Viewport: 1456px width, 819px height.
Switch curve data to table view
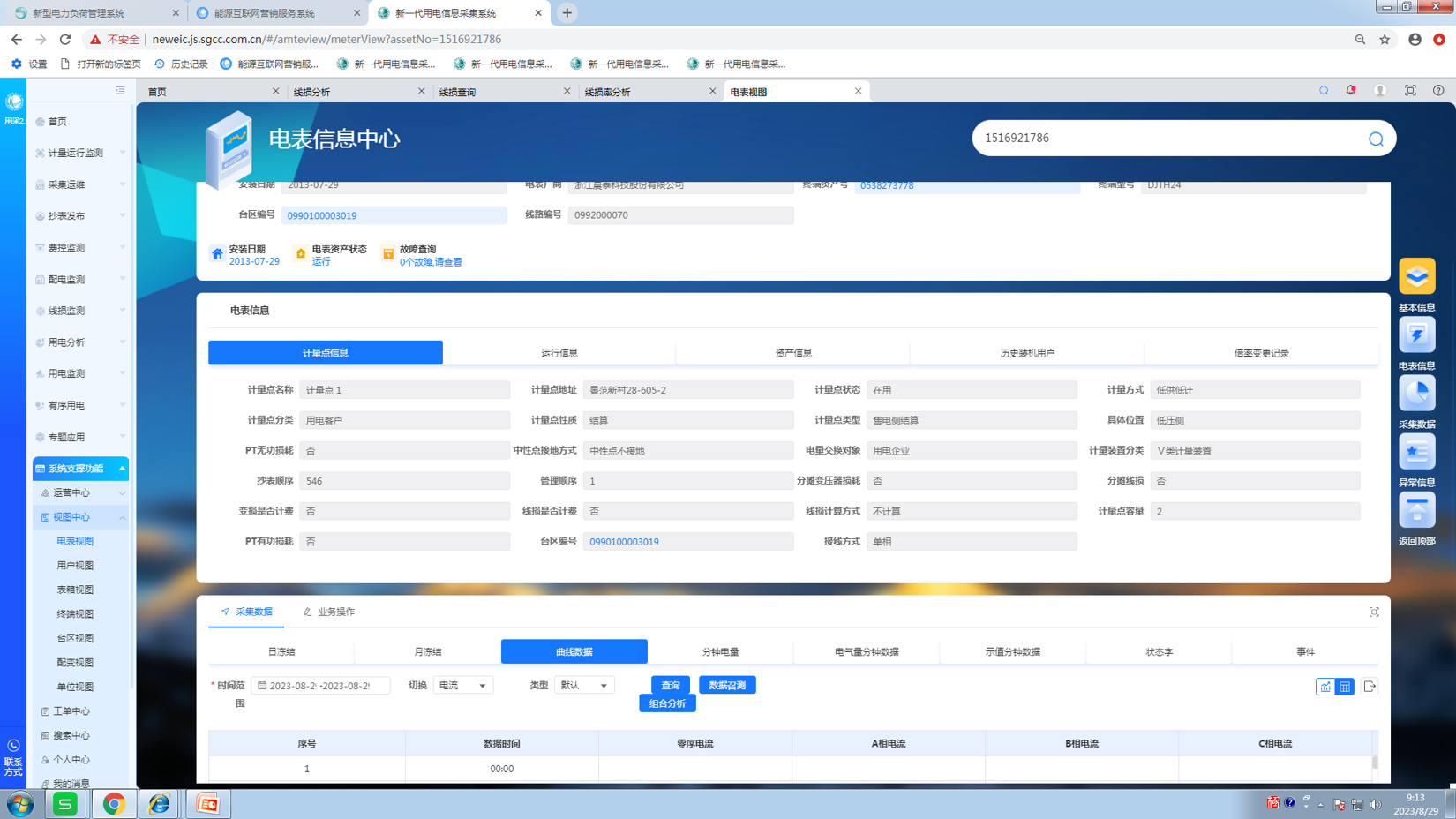(x=1345, y=687)
